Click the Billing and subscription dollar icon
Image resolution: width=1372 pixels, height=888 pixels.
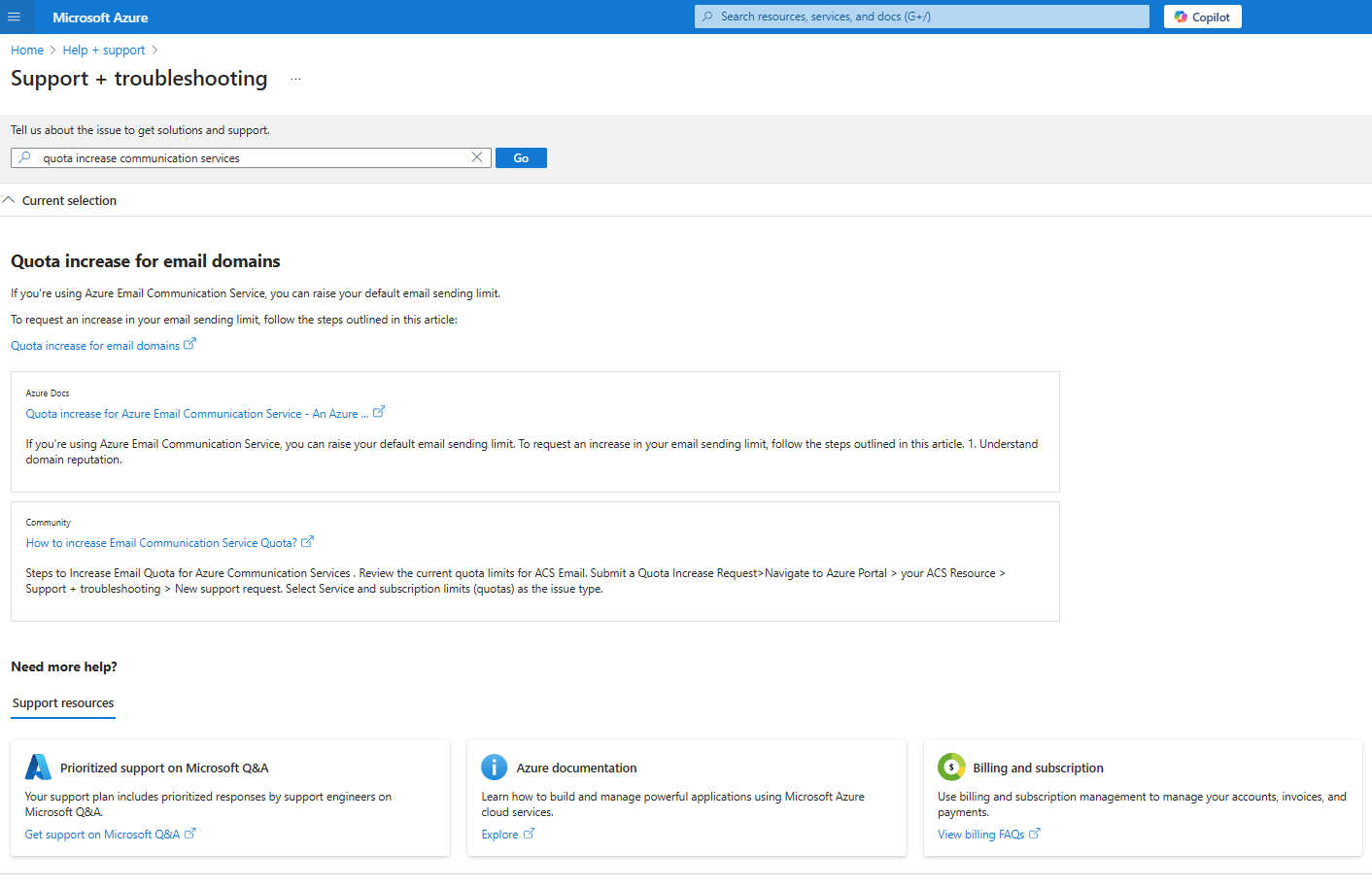tap(951, 767)
